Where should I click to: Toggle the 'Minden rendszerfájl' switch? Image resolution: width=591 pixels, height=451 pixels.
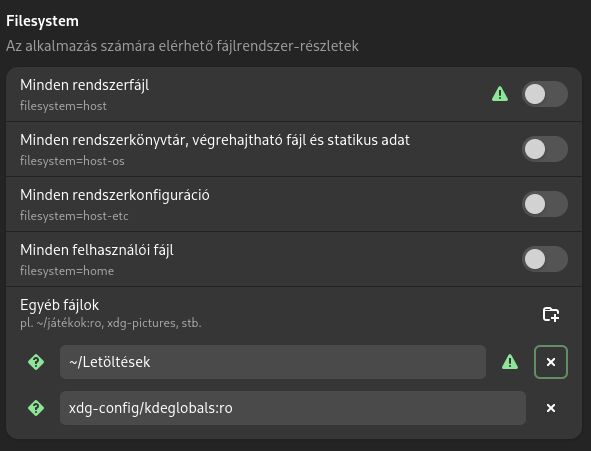click(545, 94)
